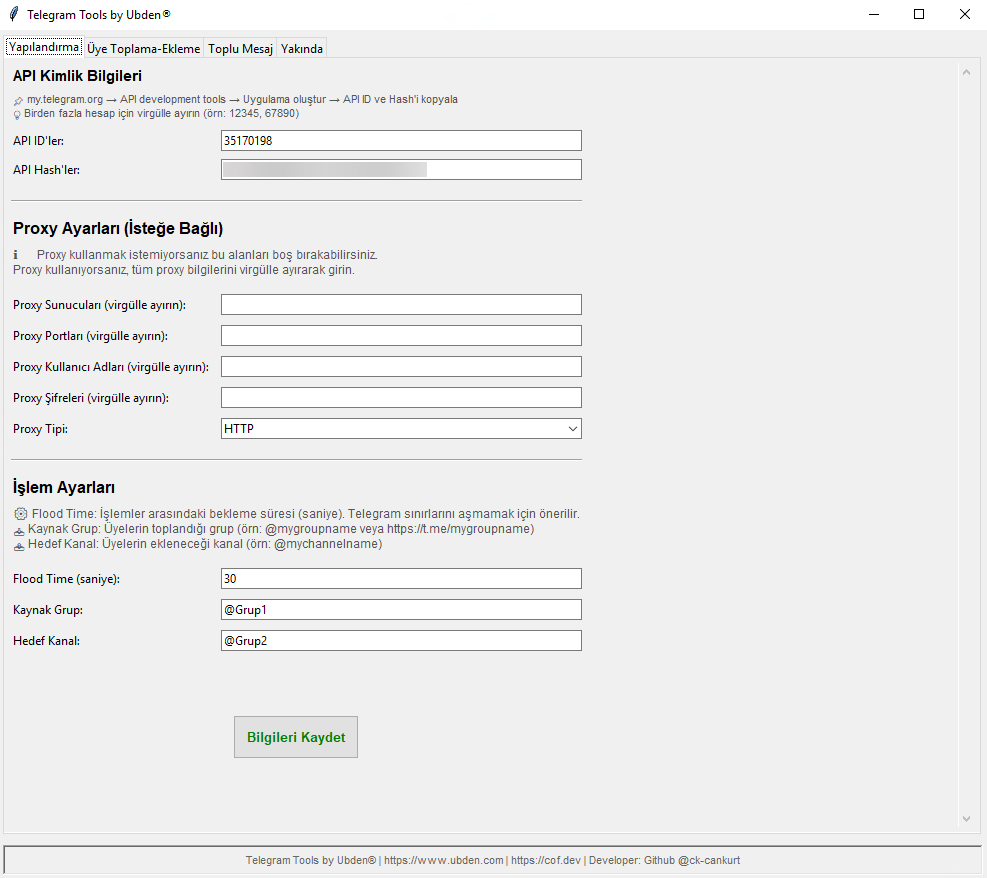Open the Toplu Mesaj tab
The image size is (987, 878).
point(240,49)
